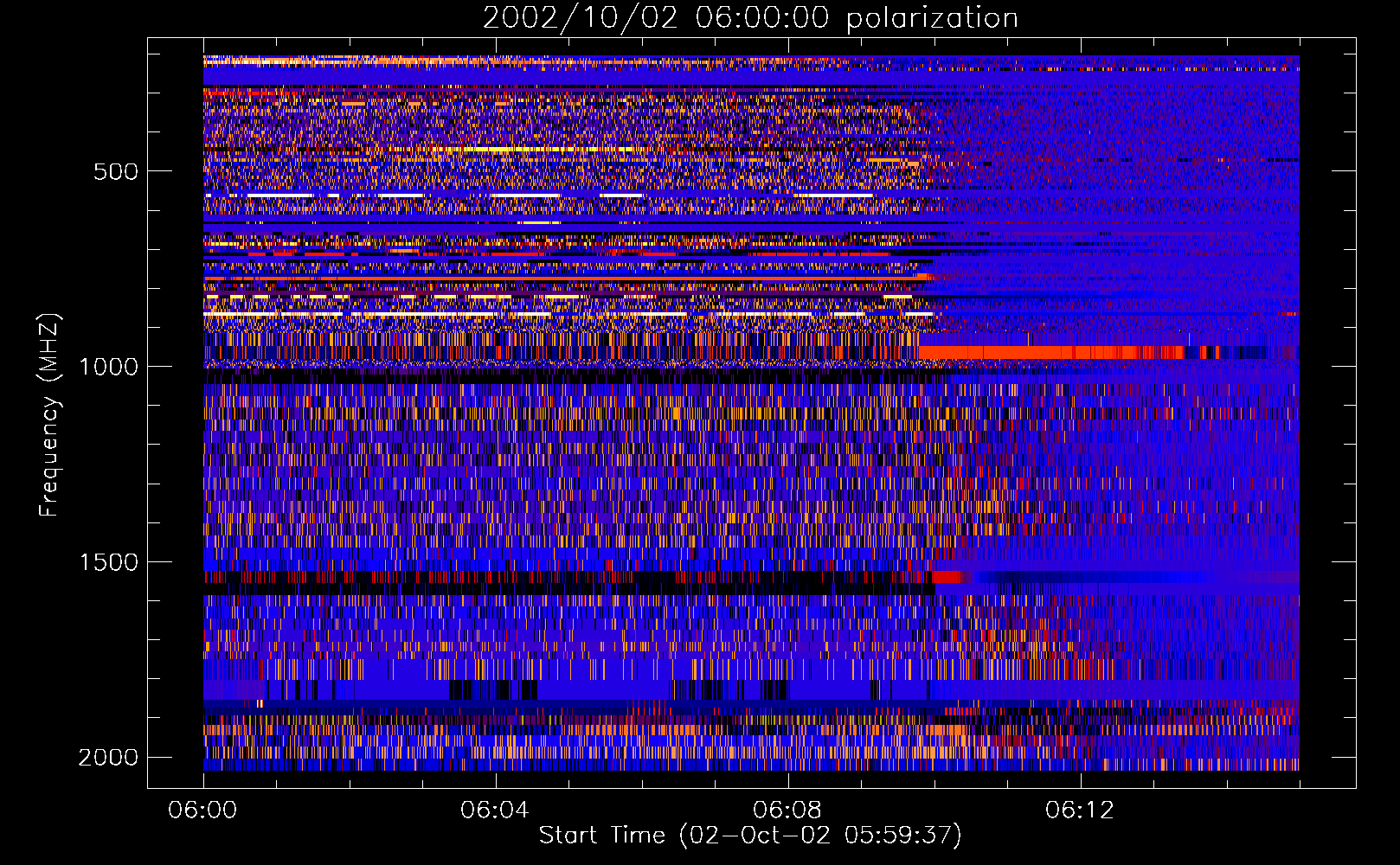Click the 1500 frequency tick label
1400x865 pixels.
click(x=108, y=562)
